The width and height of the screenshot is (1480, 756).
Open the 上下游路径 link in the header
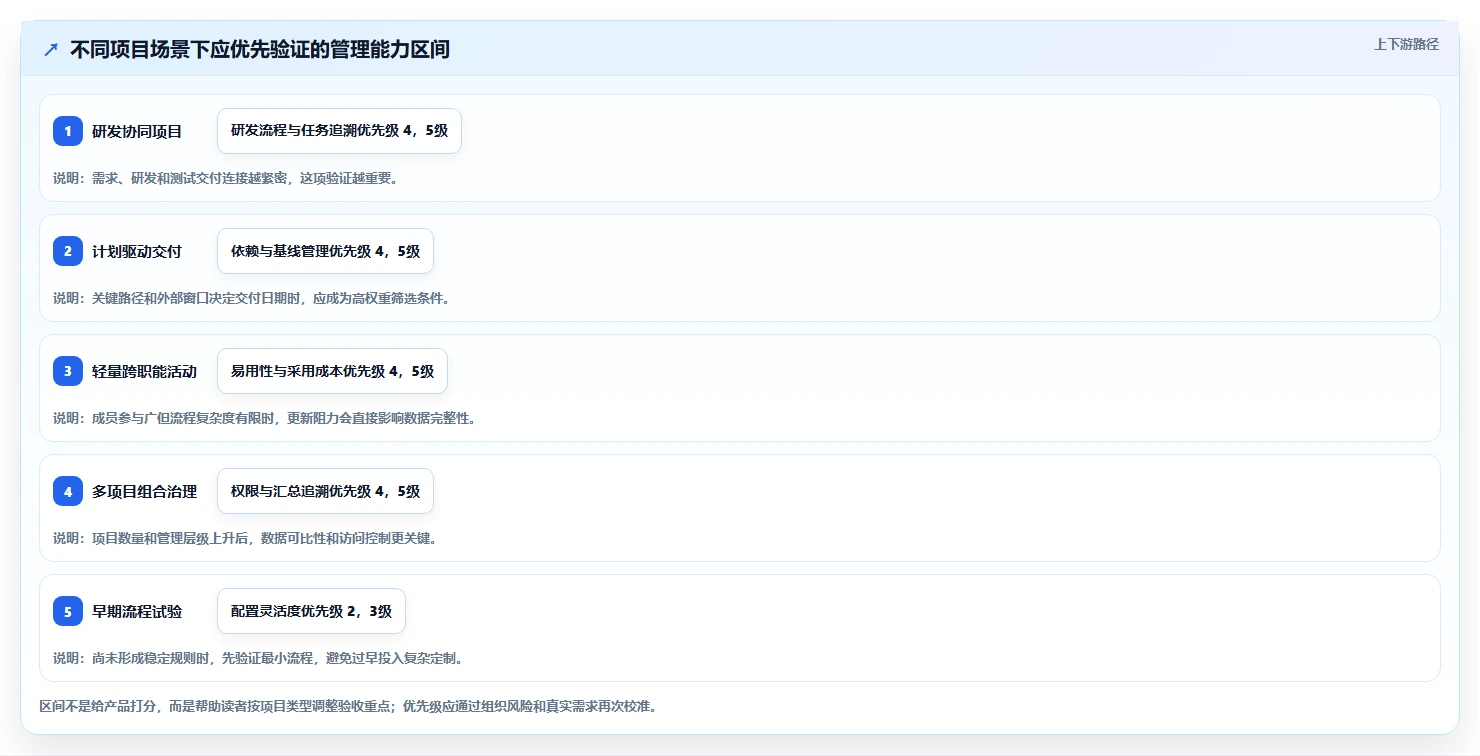click(x=1406, y=44)
